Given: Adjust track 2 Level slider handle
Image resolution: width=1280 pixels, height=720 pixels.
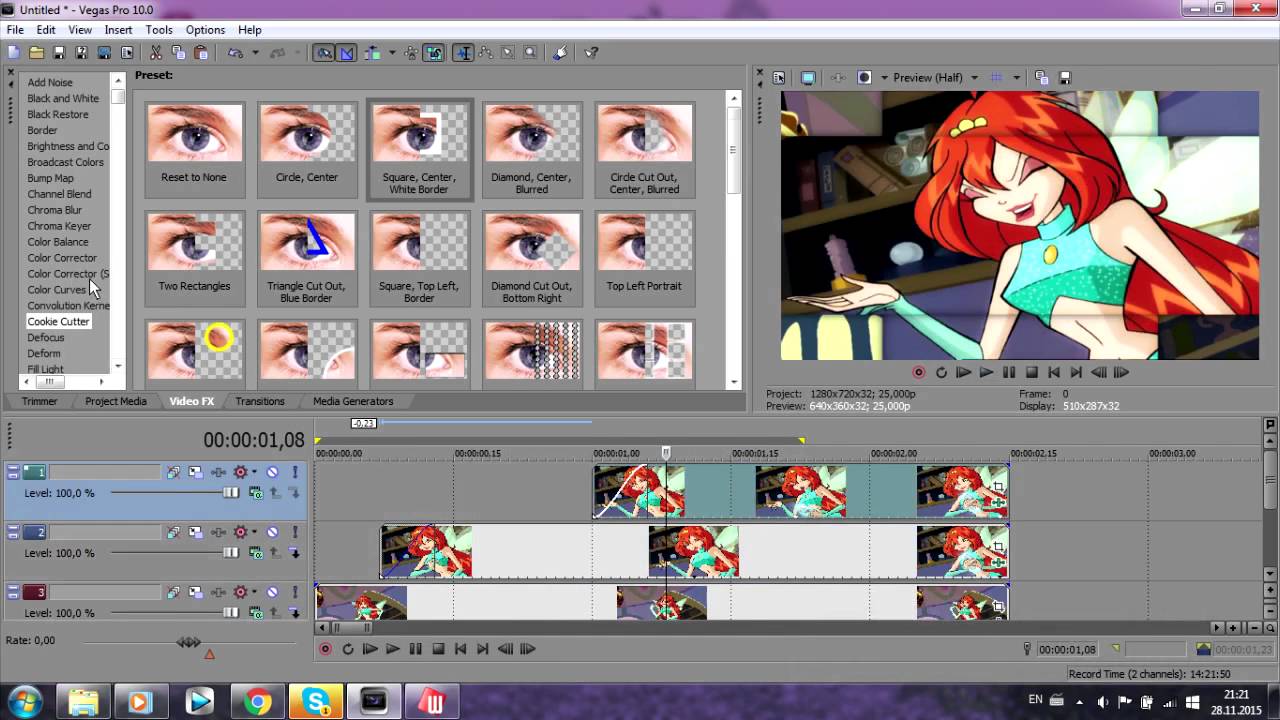Looking at the screenshot, I should pyautogui.click(x=231, y=553).
